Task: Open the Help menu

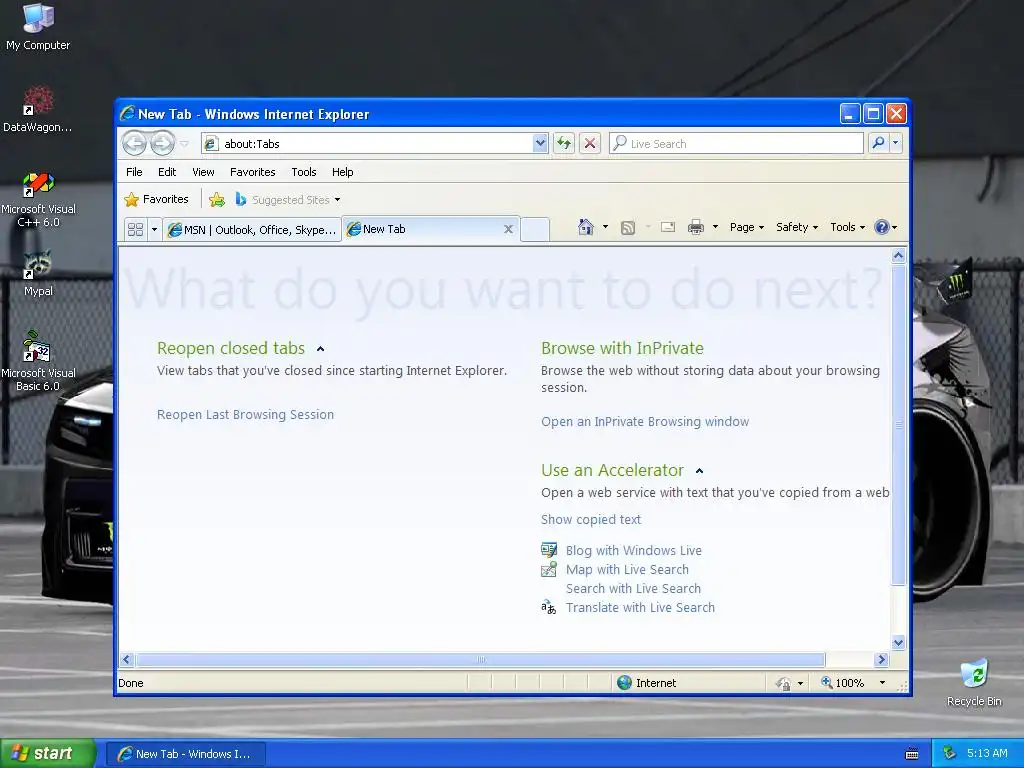Action: [342, 172]
